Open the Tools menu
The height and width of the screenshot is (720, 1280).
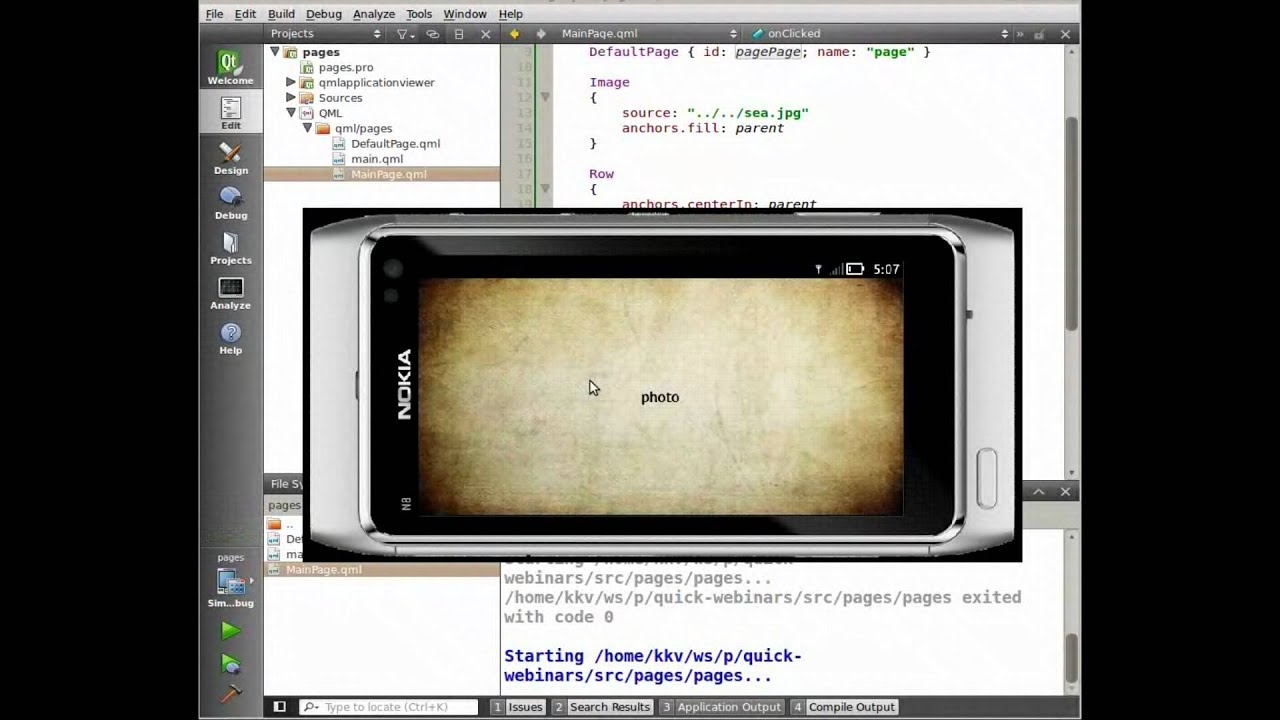419,14
